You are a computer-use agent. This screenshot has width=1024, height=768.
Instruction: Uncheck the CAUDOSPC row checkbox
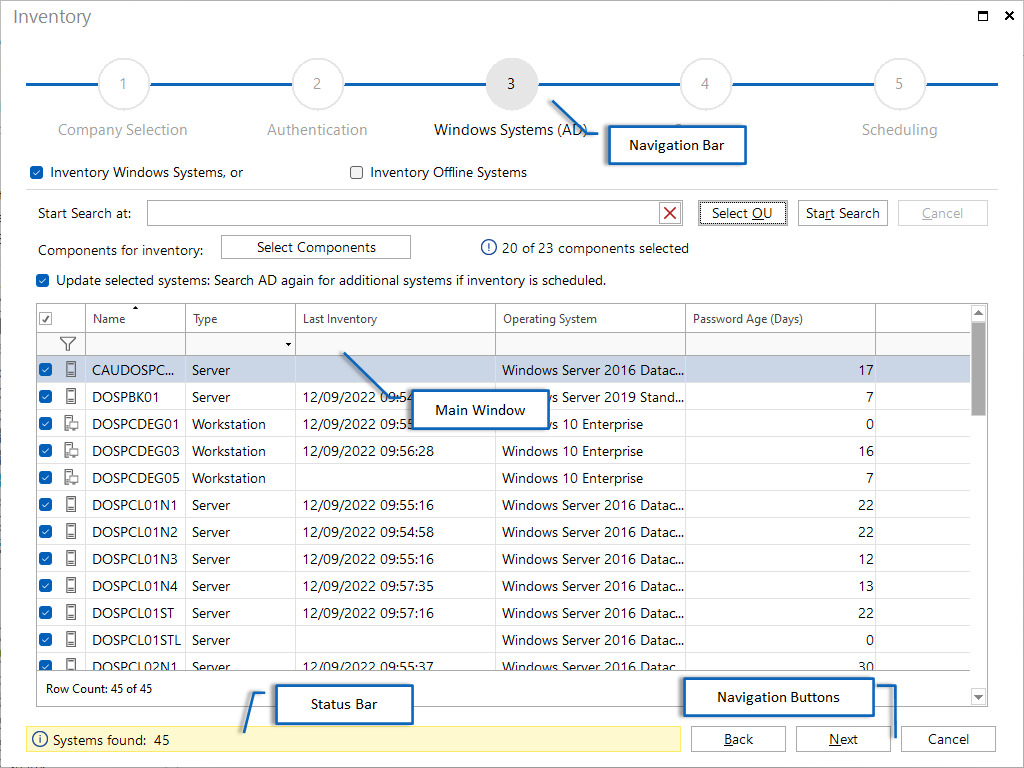[x=46, y=370]
